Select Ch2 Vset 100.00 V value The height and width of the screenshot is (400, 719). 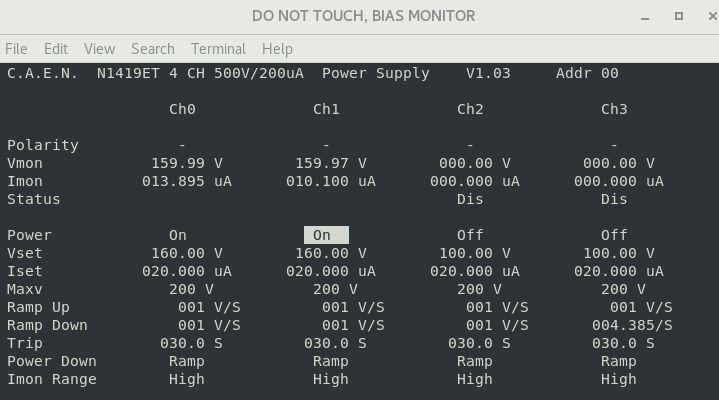(x=475, y=253)
